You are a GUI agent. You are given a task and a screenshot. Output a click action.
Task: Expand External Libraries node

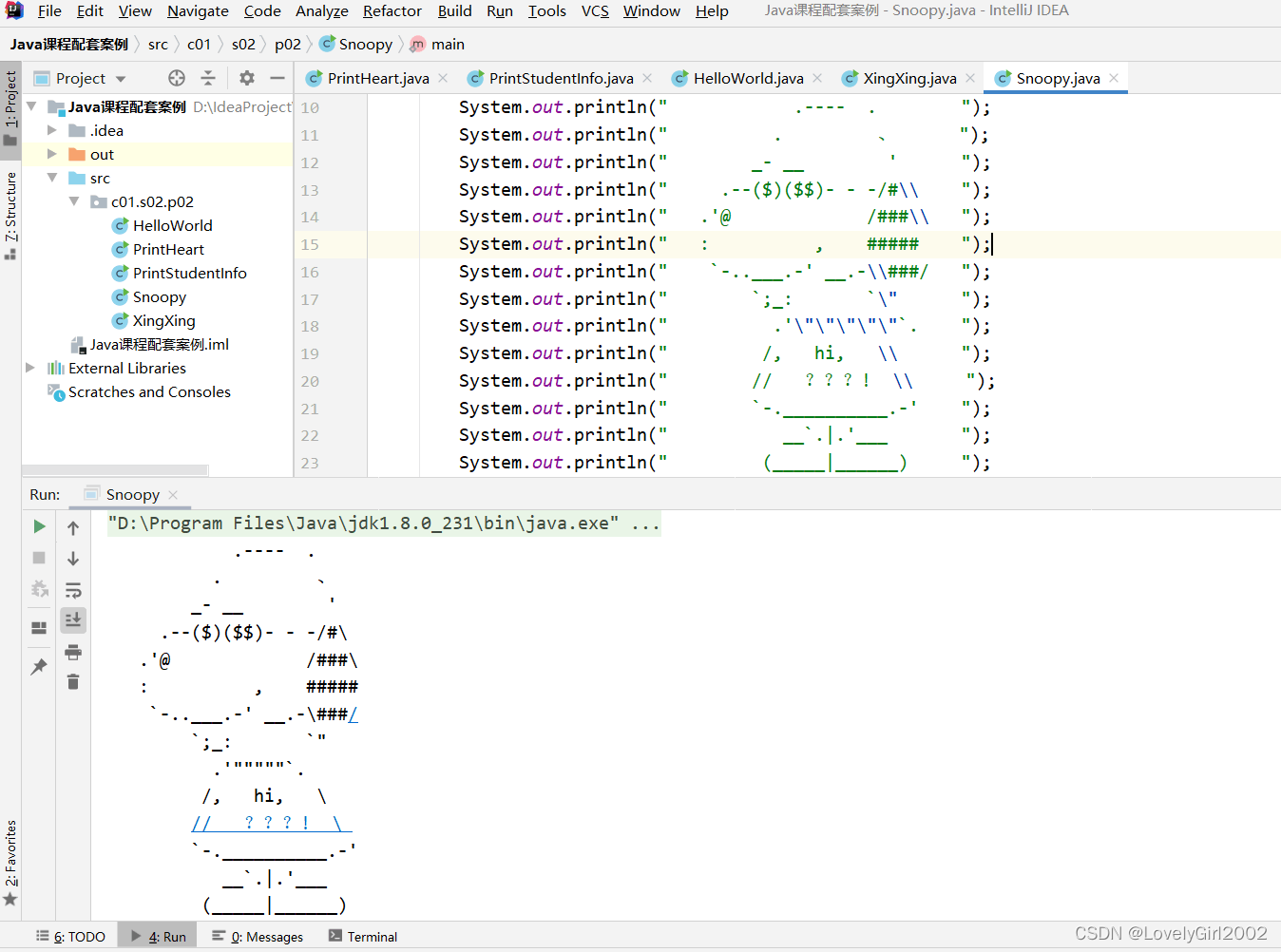click(x=30, y=368)
